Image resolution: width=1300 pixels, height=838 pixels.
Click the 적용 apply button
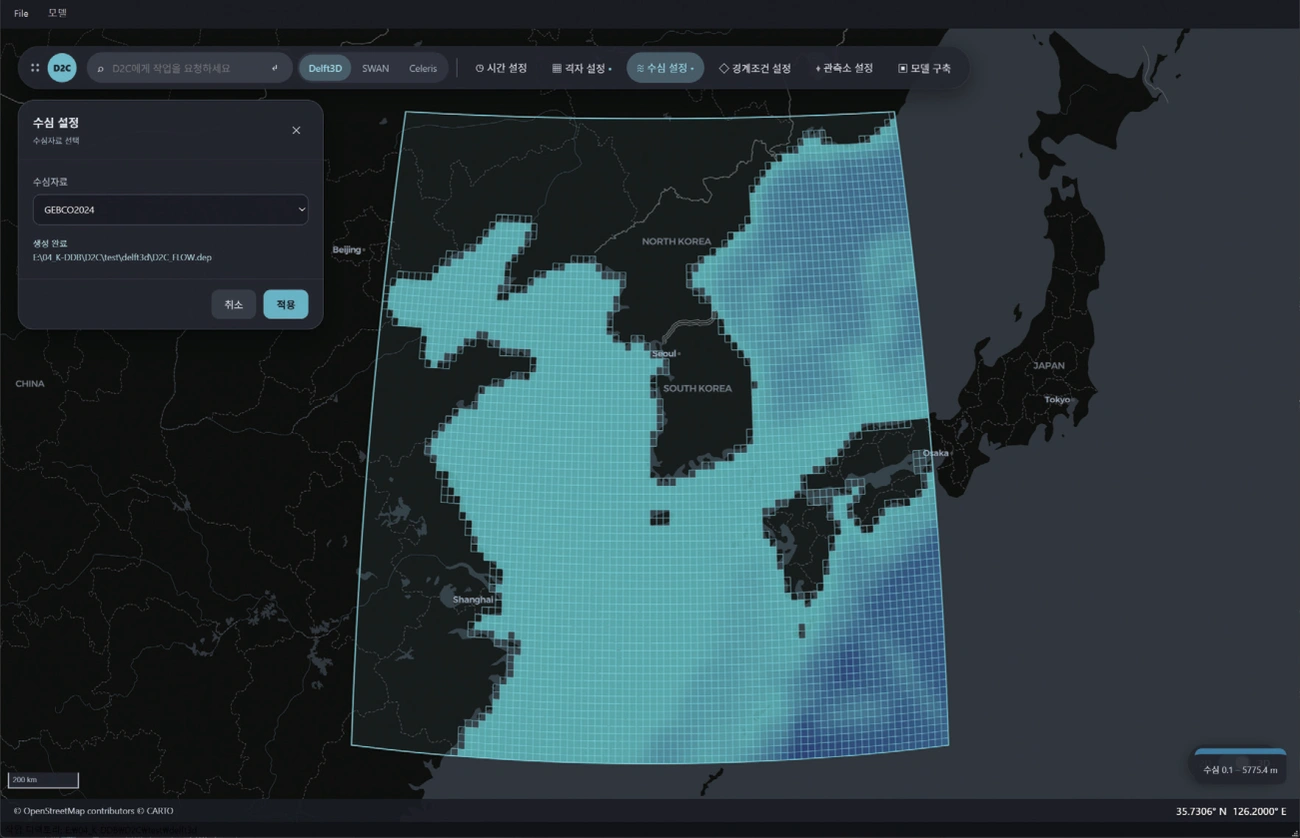tap(286, 304)
